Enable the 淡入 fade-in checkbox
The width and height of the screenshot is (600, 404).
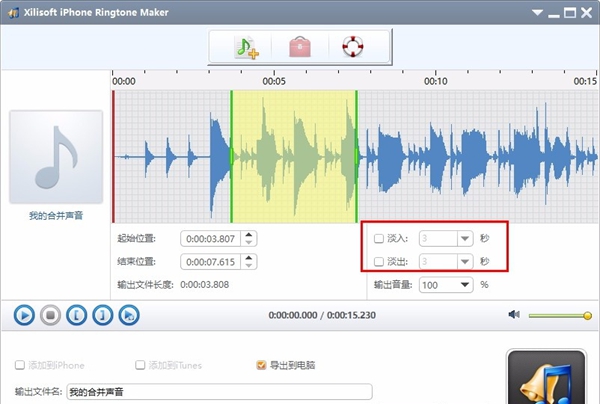coord(378,239)
